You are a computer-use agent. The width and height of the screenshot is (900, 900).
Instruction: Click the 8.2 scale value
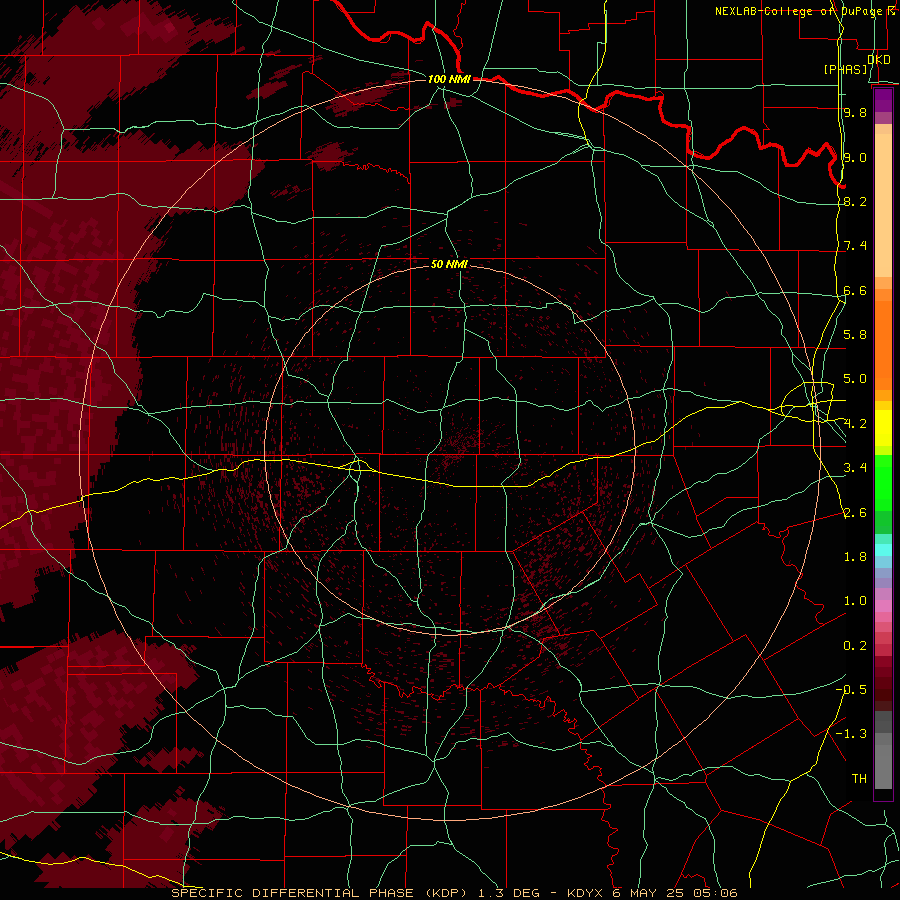point(855,201)
